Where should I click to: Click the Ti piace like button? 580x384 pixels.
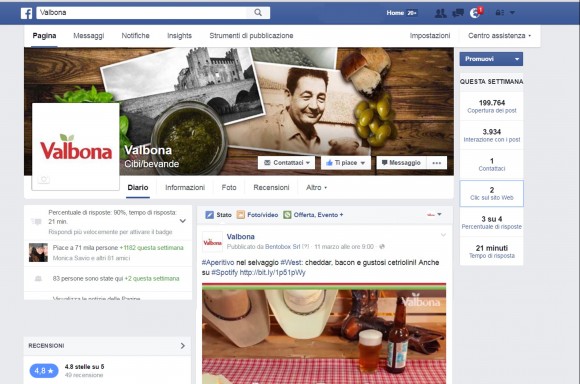pos(345,163)
